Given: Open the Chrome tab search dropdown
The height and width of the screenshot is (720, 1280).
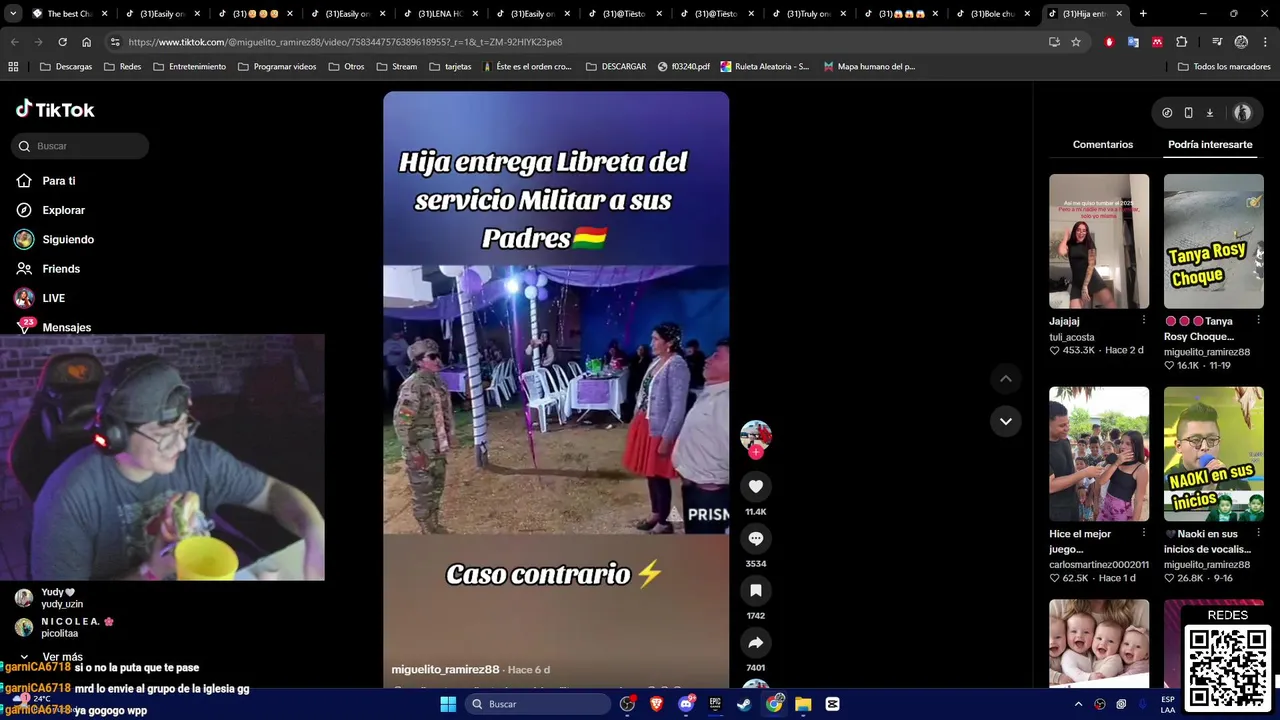Looking at the screenshot, I should (12, 14).
